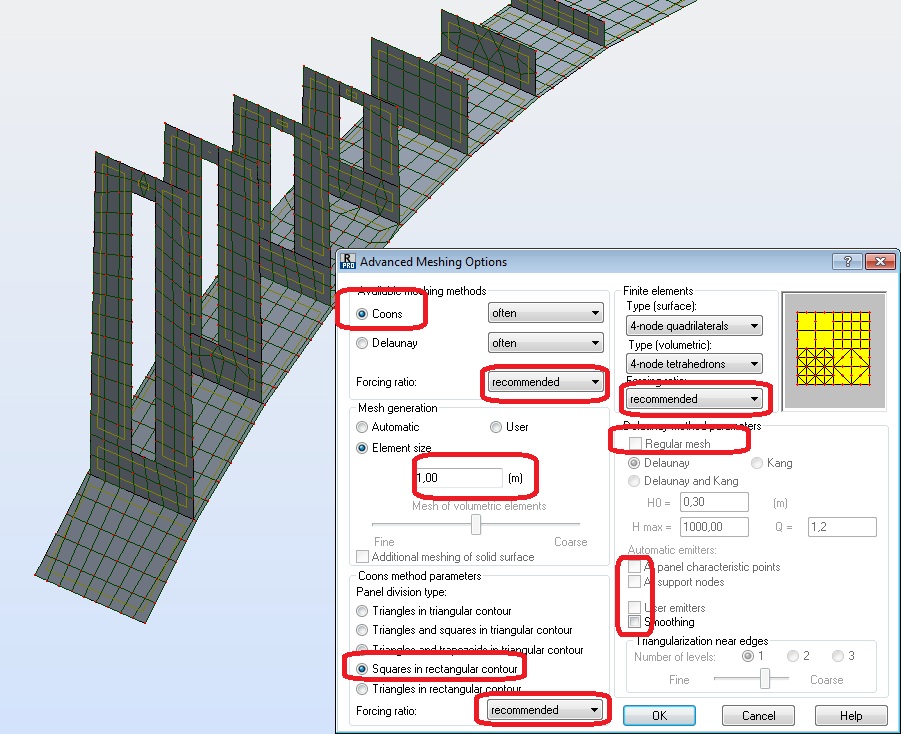This screenshot has width=901, height=734.
Task: Switch mesh generation to User mode
Action: tap(496, 427)
